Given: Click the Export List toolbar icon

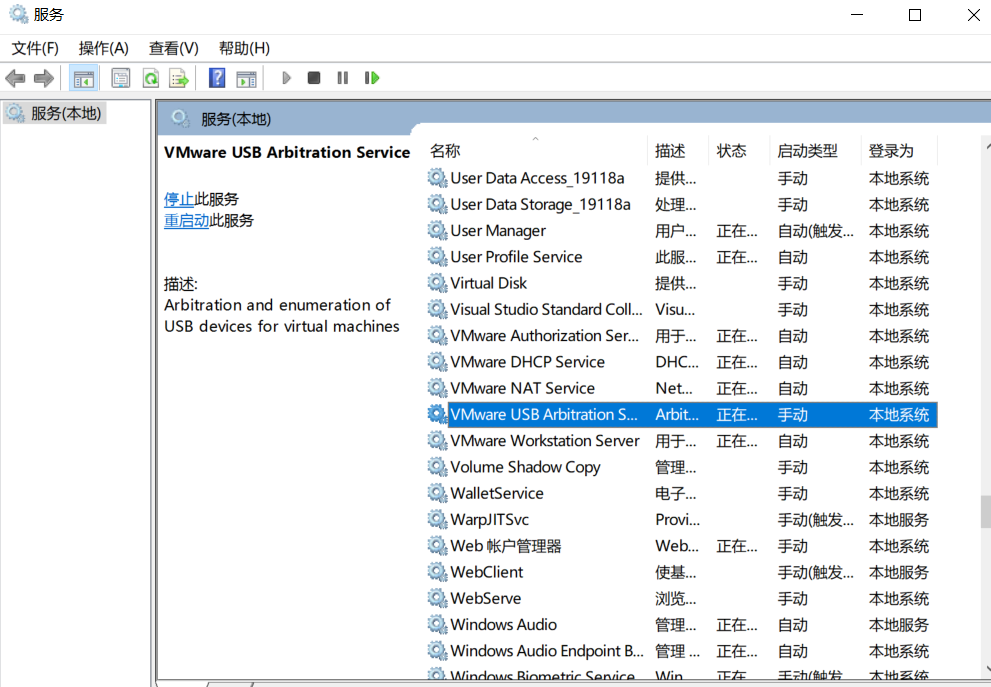Looking at the screenshot, I should (179, 78).
